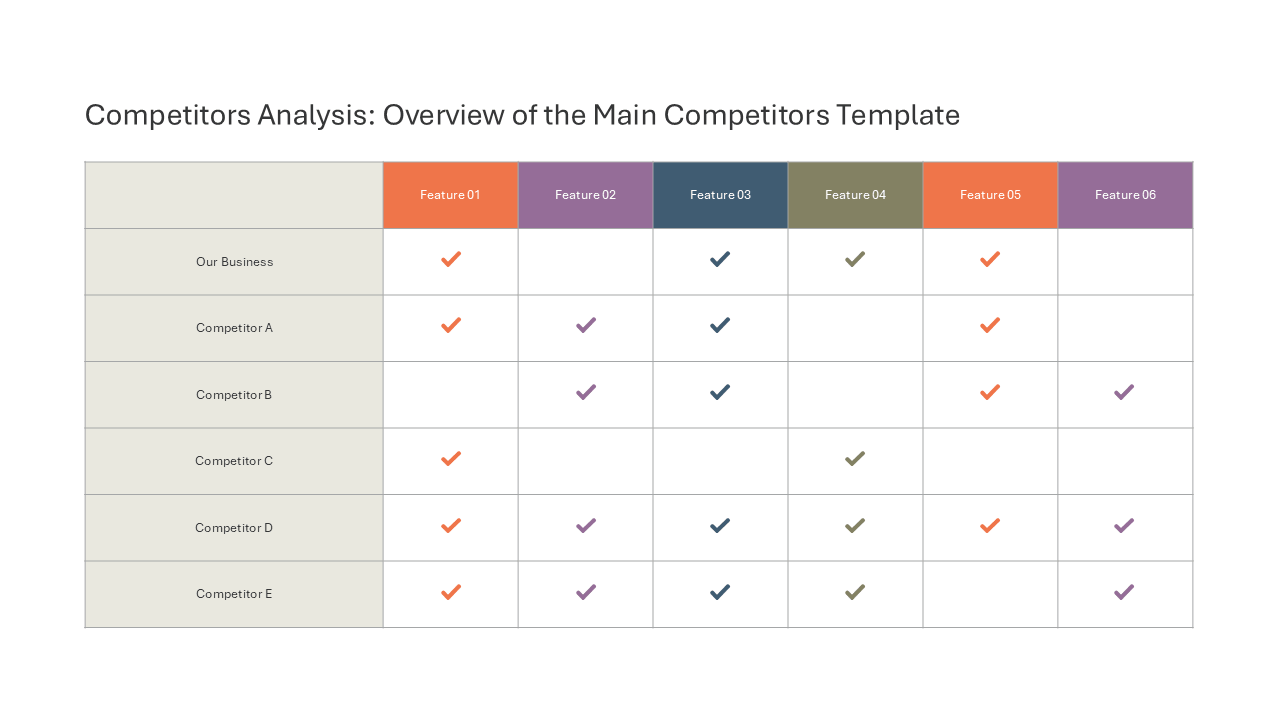
Task: Click the Our Business row label
Action: (234, 262)
